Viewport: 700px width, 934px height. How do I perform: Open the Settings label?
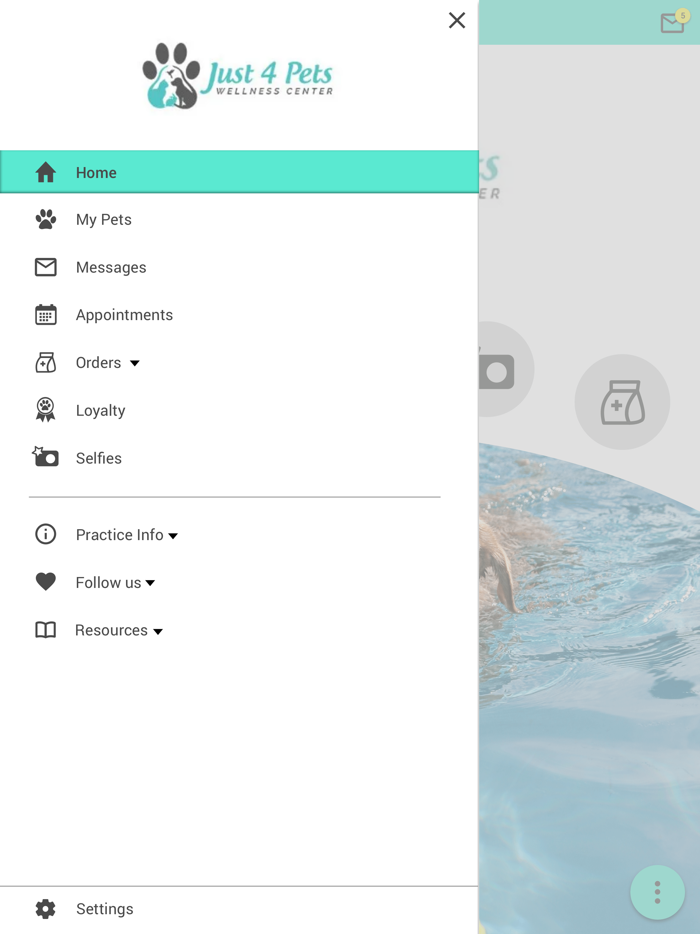[x=104, y=909]
